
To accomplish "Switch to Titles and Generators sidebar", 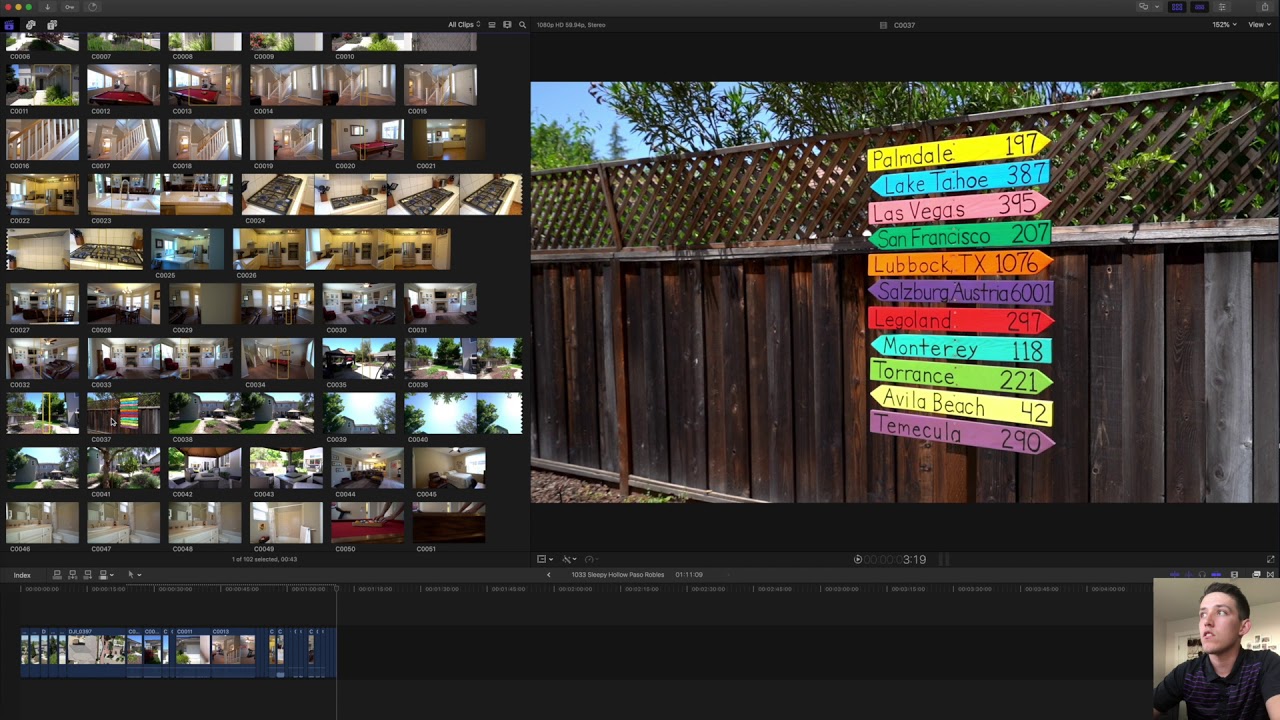I will point(52,25).
